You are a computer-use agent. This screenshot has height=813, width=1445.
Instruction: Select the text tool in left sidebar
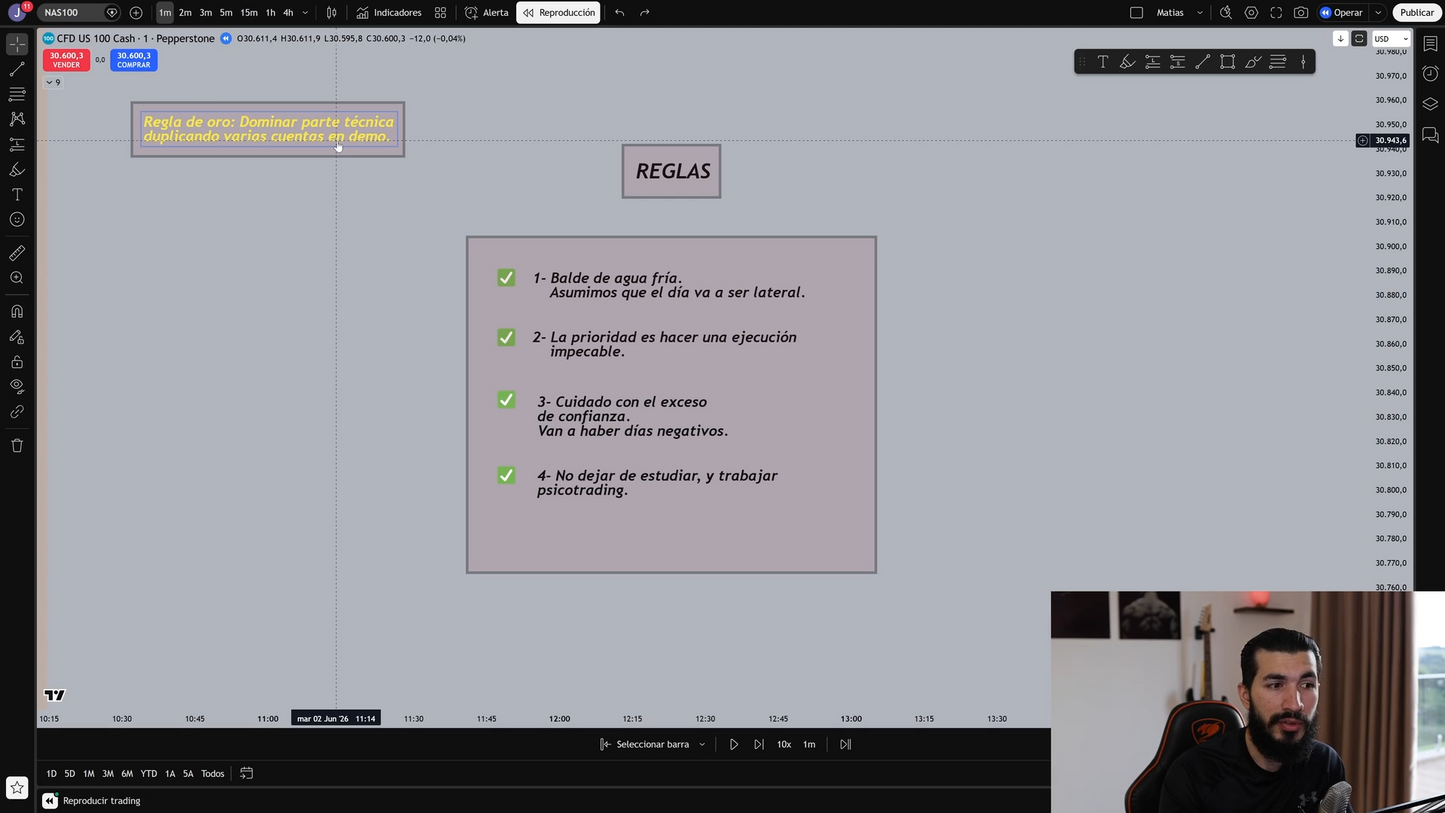[x=17, y=195]
